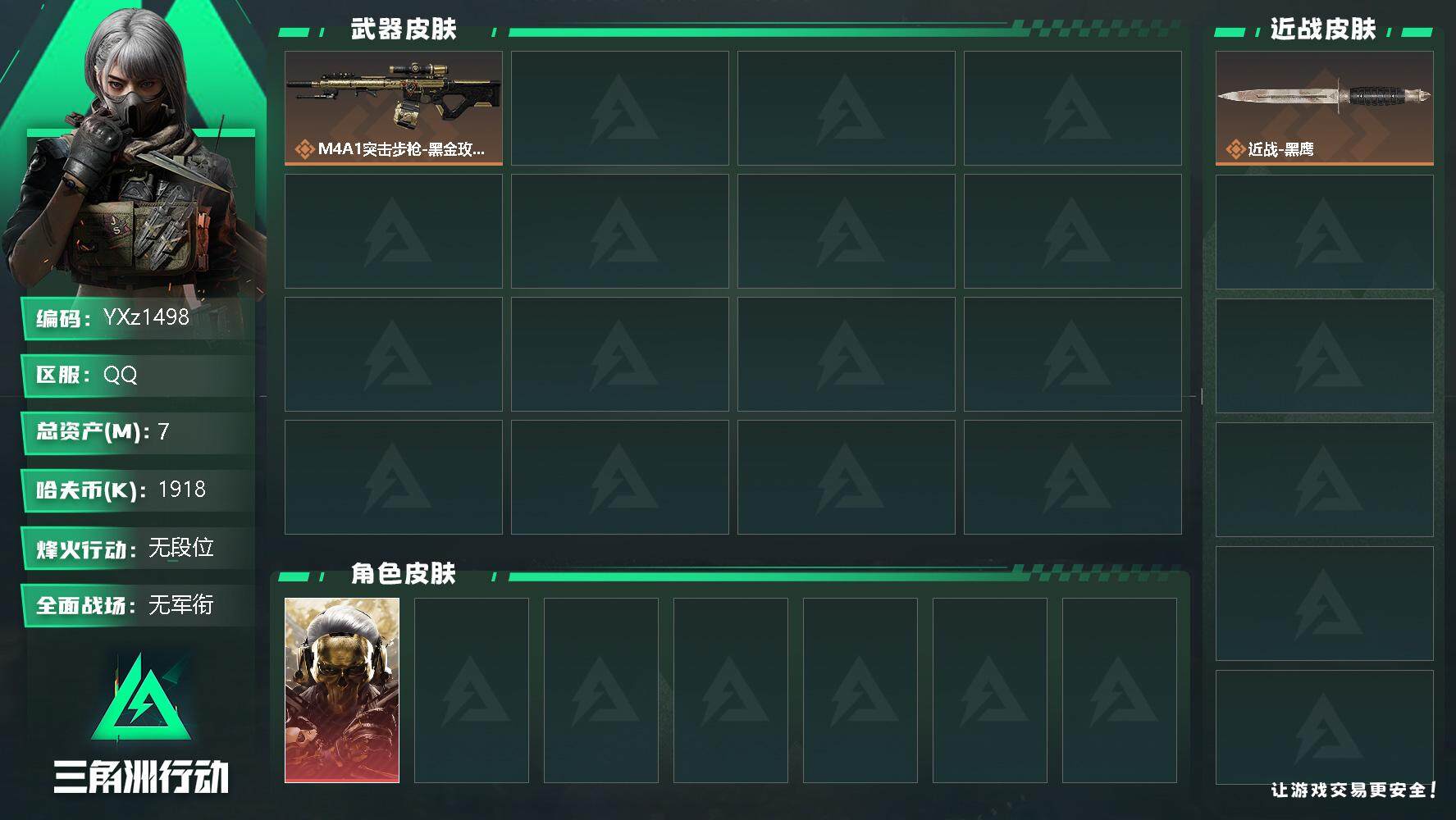This screenshot has height=820, width=1456.
Task: Click the 编码 YXz1498 field
Action: point(138,318)
